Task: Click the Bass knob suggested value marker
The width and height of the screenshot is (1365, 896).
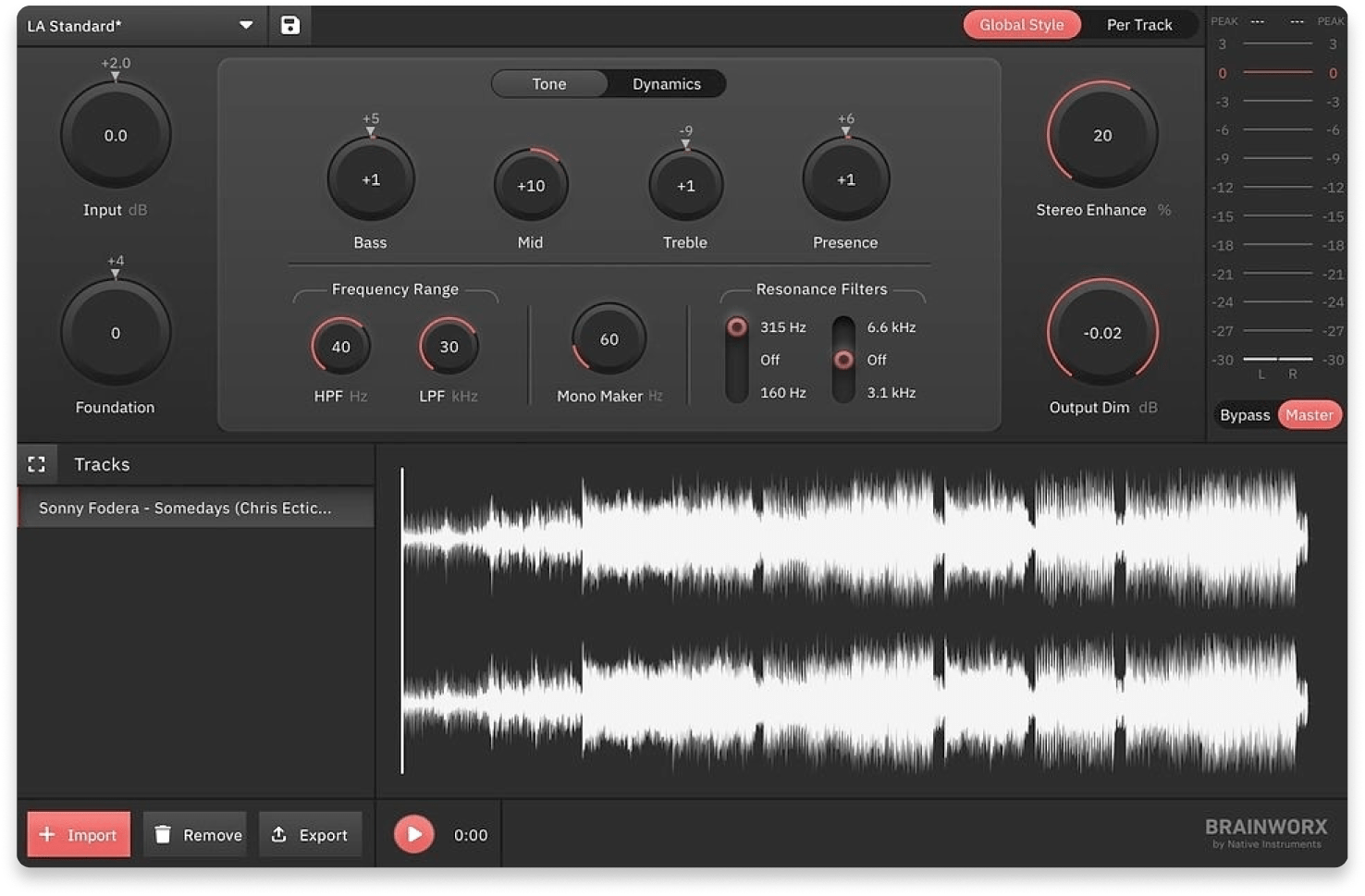Action: 371,130
